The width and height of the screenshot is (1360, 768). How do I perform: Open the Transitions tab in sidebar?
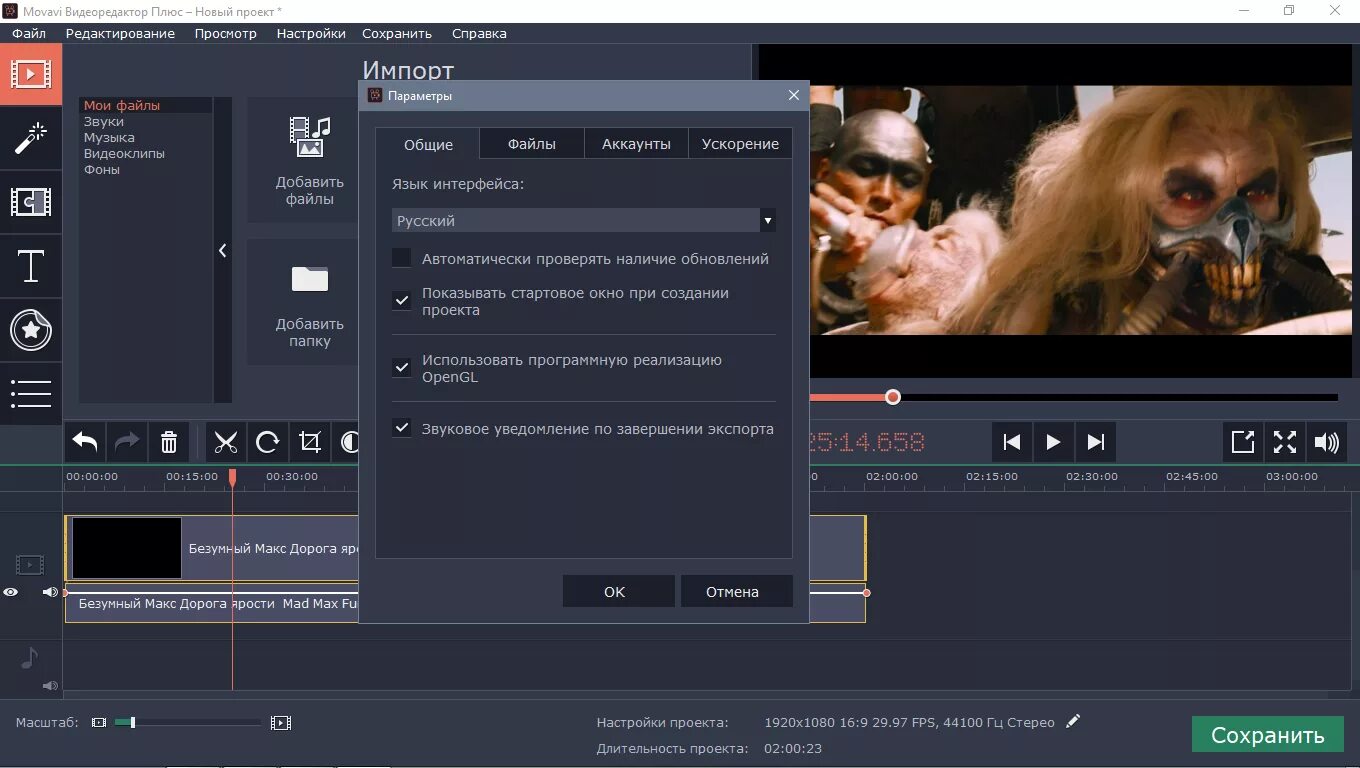(31, 202)
